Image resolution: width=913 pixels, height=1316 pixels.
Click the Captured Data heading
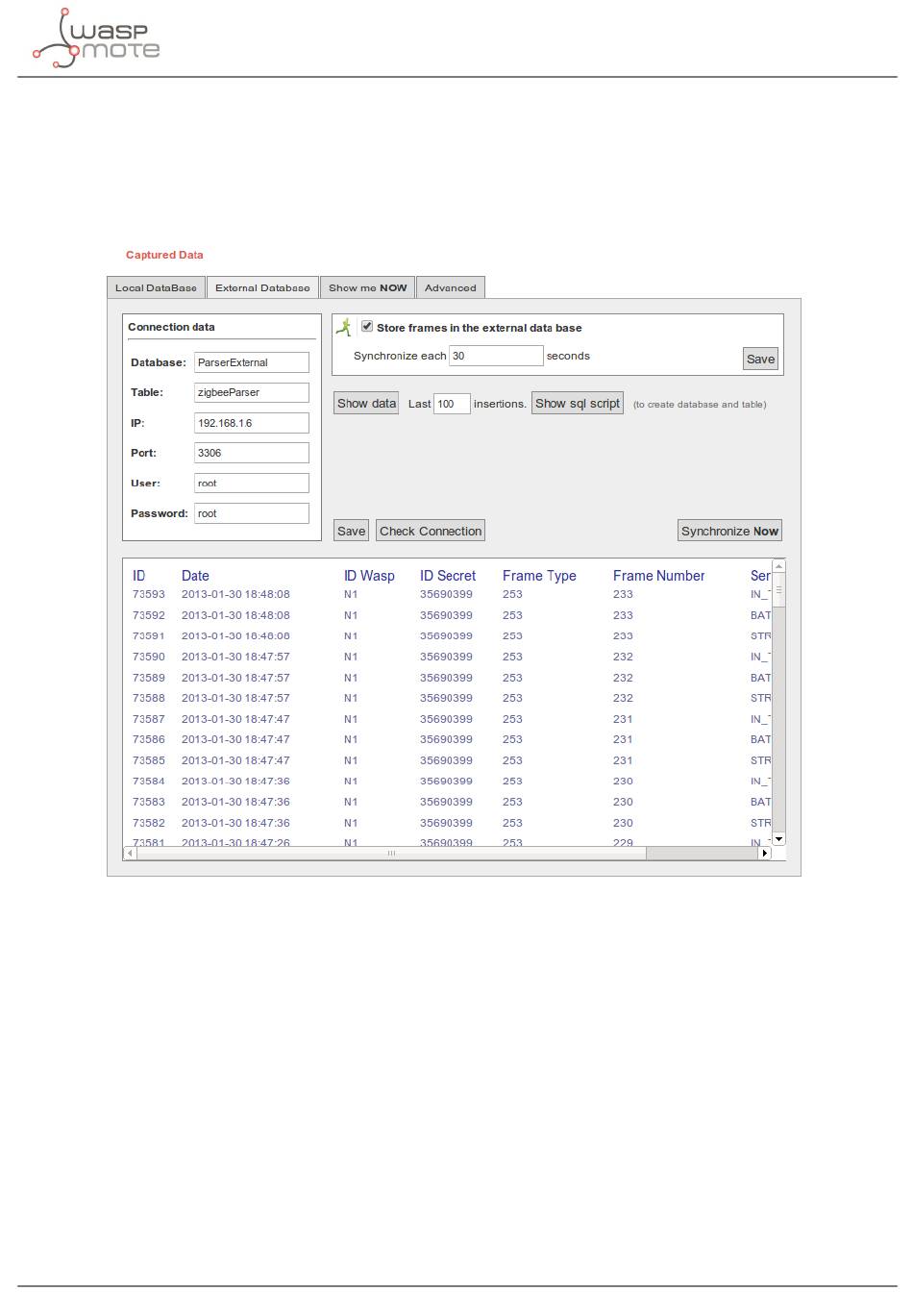point(164,255)
